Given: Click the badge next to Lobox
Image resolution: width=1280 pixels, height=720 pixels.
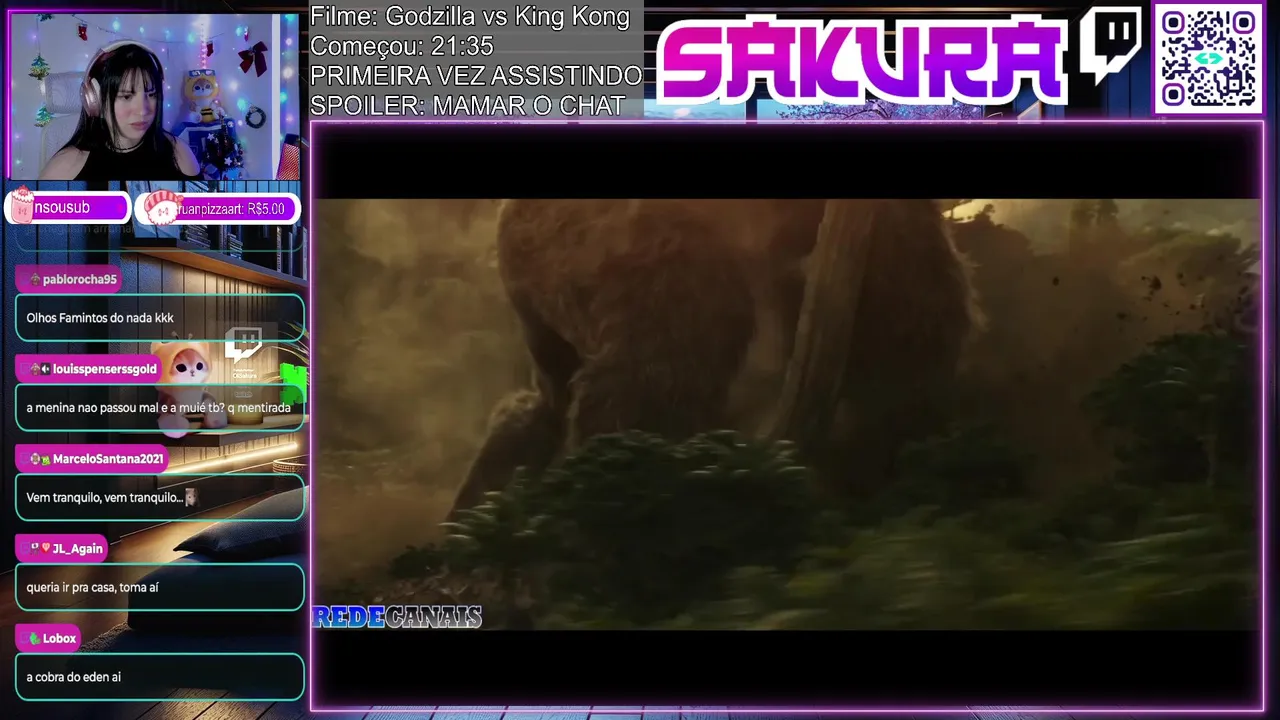Looking at the screenshot, I should (35, 638).
